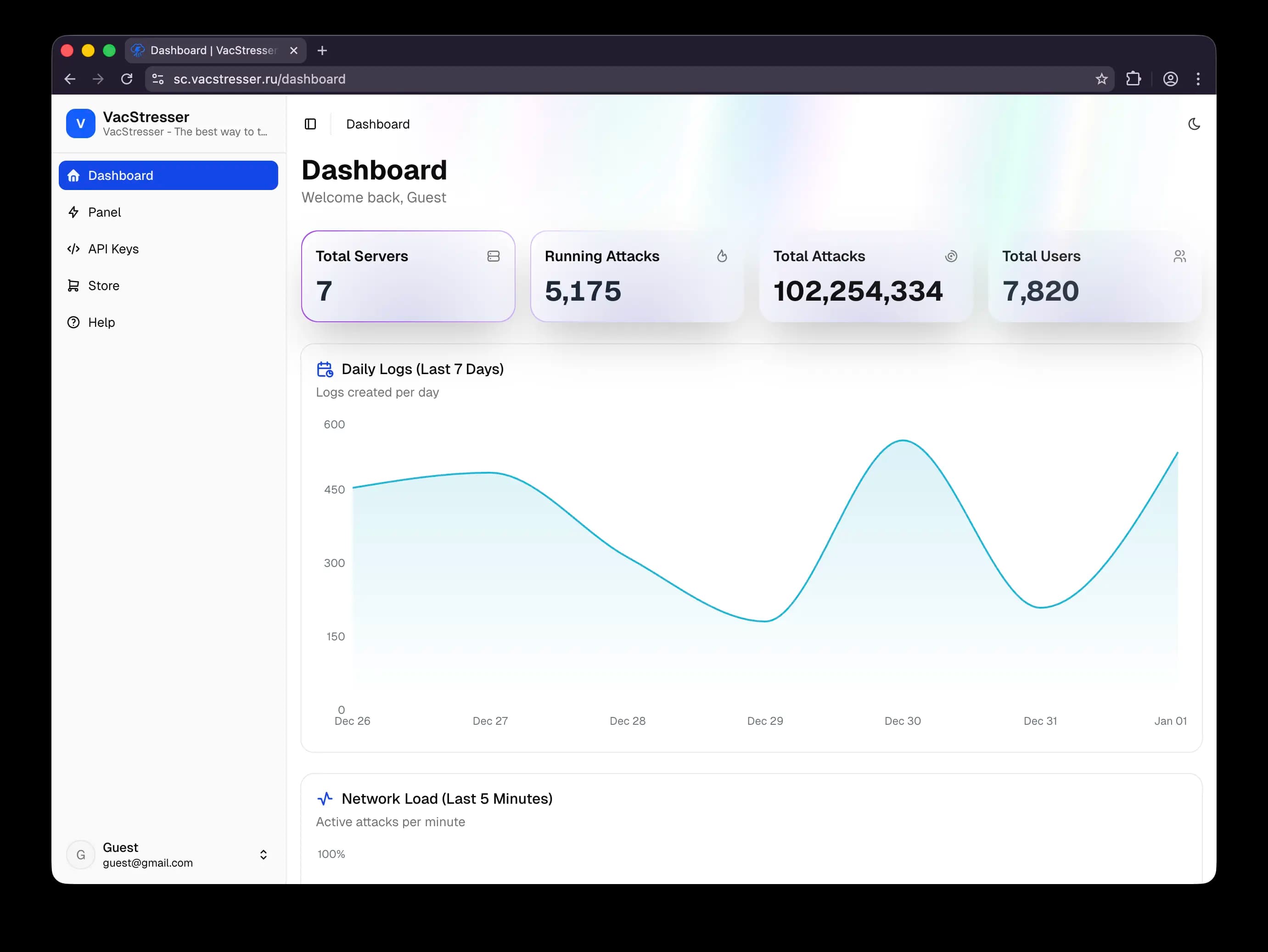
Task: Click the users icon on Total Users card
Action: click(x=1179, y=256)
